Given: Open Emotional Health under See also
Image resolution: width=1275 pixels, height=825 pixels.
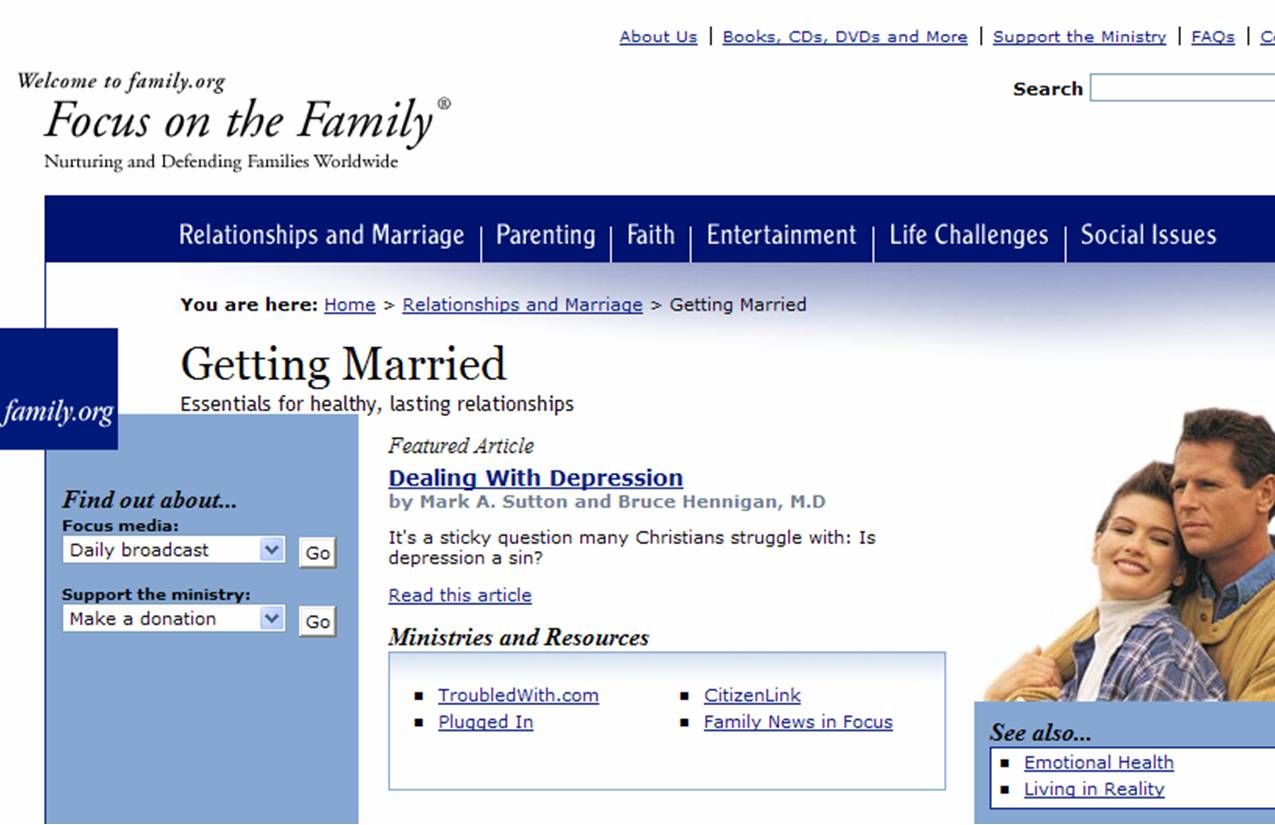Looking at the screenshot, I should point(1098,763).
